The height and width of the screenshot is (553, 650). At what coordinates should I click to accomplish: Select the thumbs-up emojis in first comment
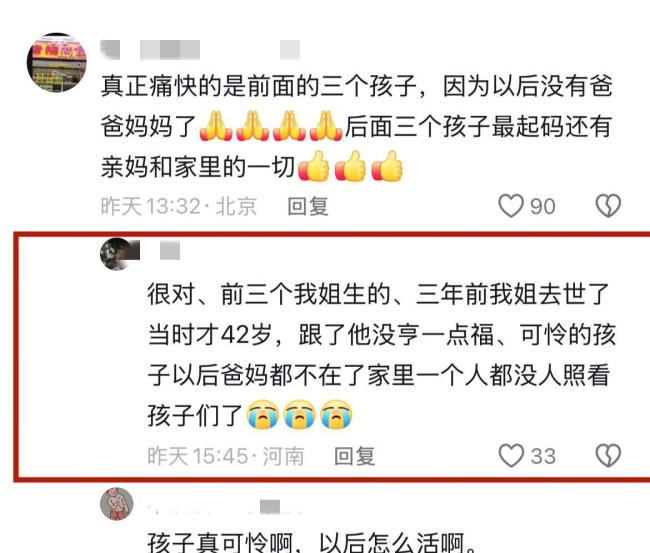(x=350, y=166)
